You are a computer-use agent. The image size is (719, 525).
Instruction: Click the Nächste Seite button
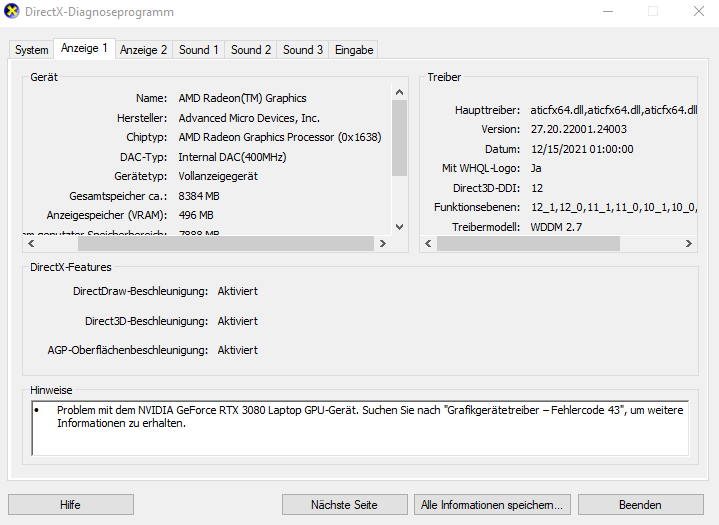(344, 505)
